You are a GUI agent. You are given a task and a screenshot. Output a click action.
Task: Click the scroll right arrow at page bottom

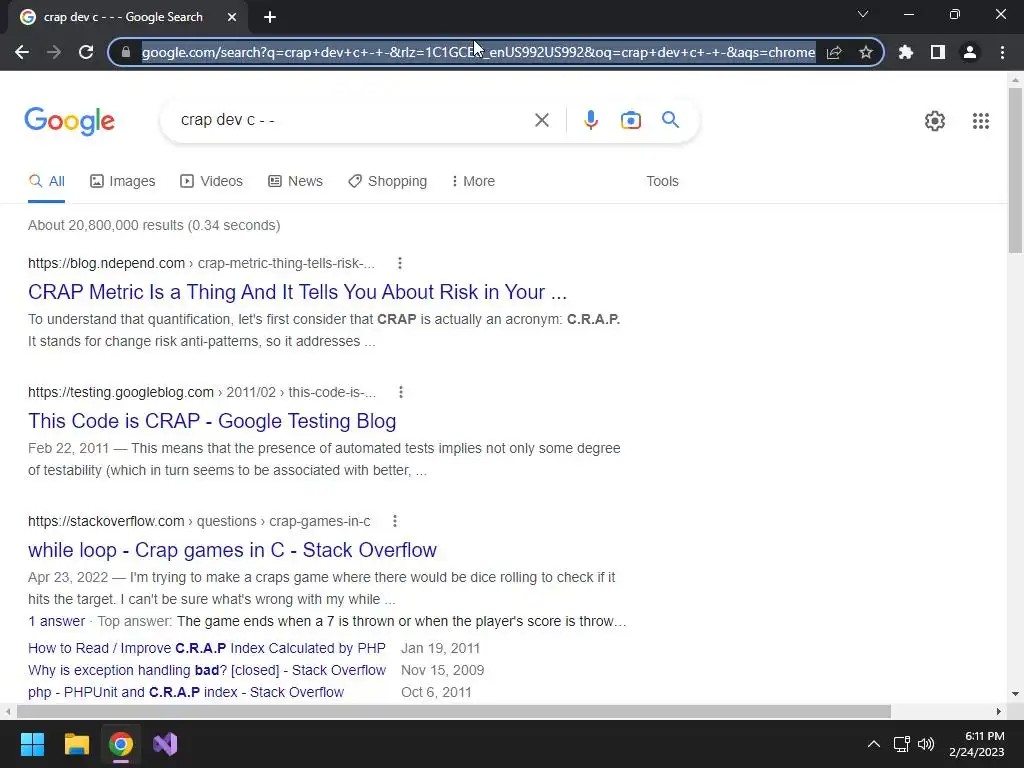pyautogui.click(x=999, y=711)
